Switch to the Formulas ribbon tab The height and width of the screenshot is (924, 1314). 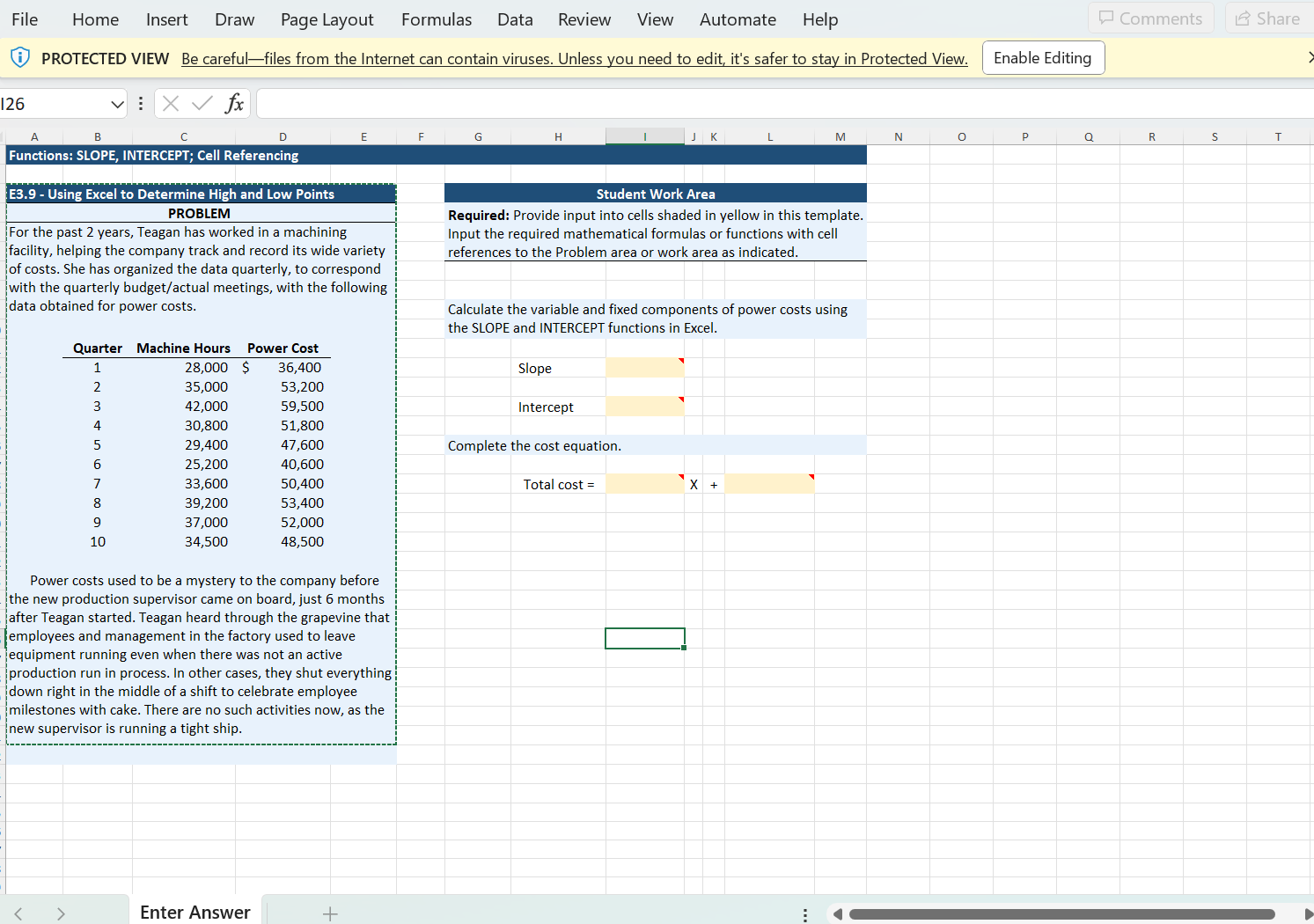pyautogui.click(x=437, y=18)
